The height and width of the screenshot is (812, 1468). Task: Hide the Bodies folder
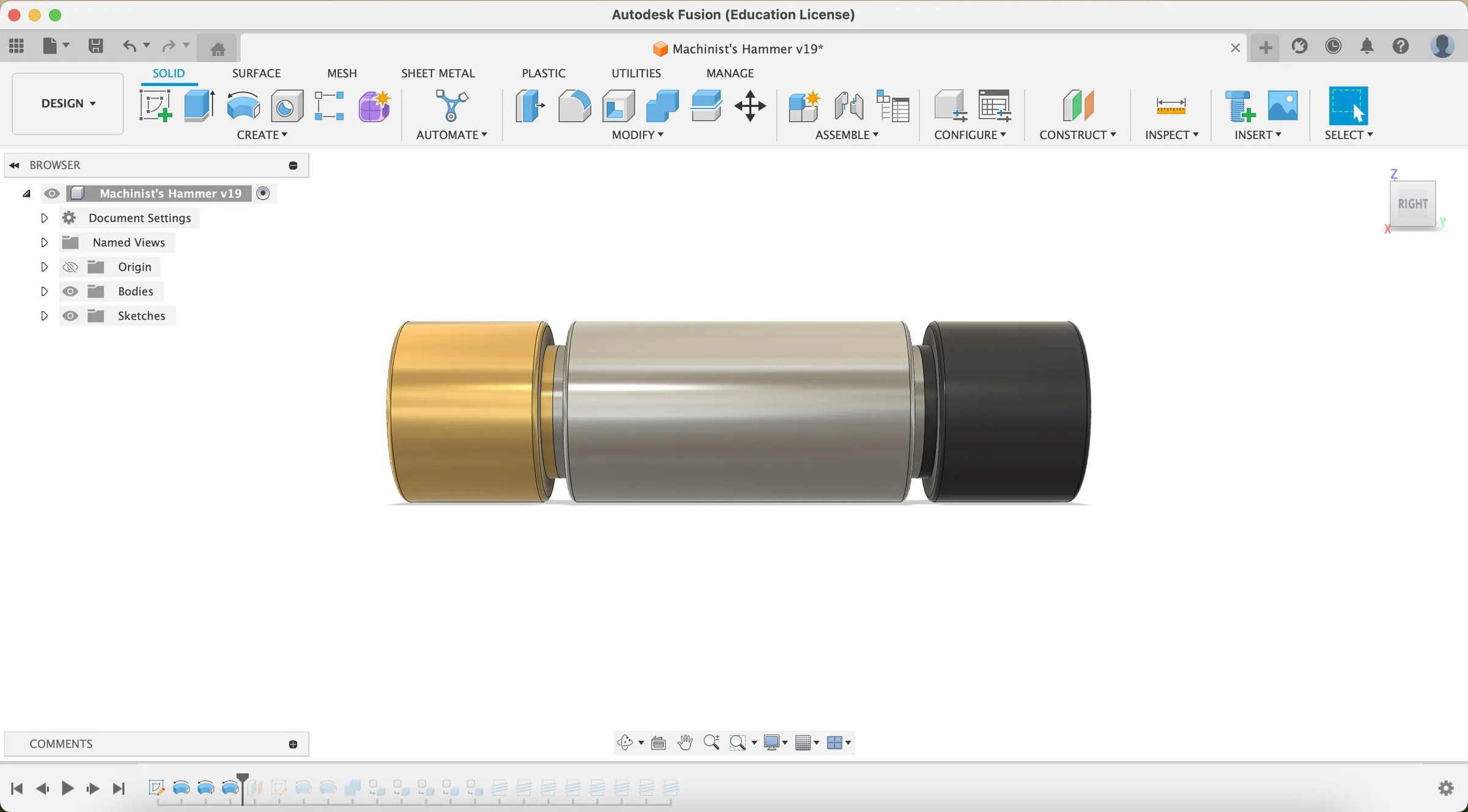click(70, 291)
